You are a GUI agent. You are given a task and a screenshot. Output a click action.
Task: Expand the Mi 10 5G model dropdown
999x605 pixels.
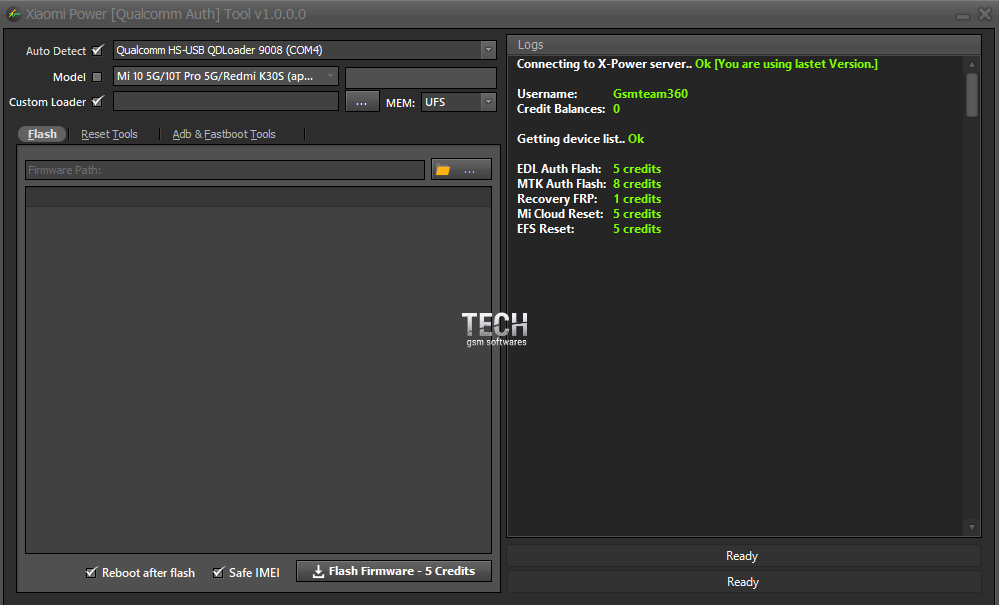tap(330, 76)
